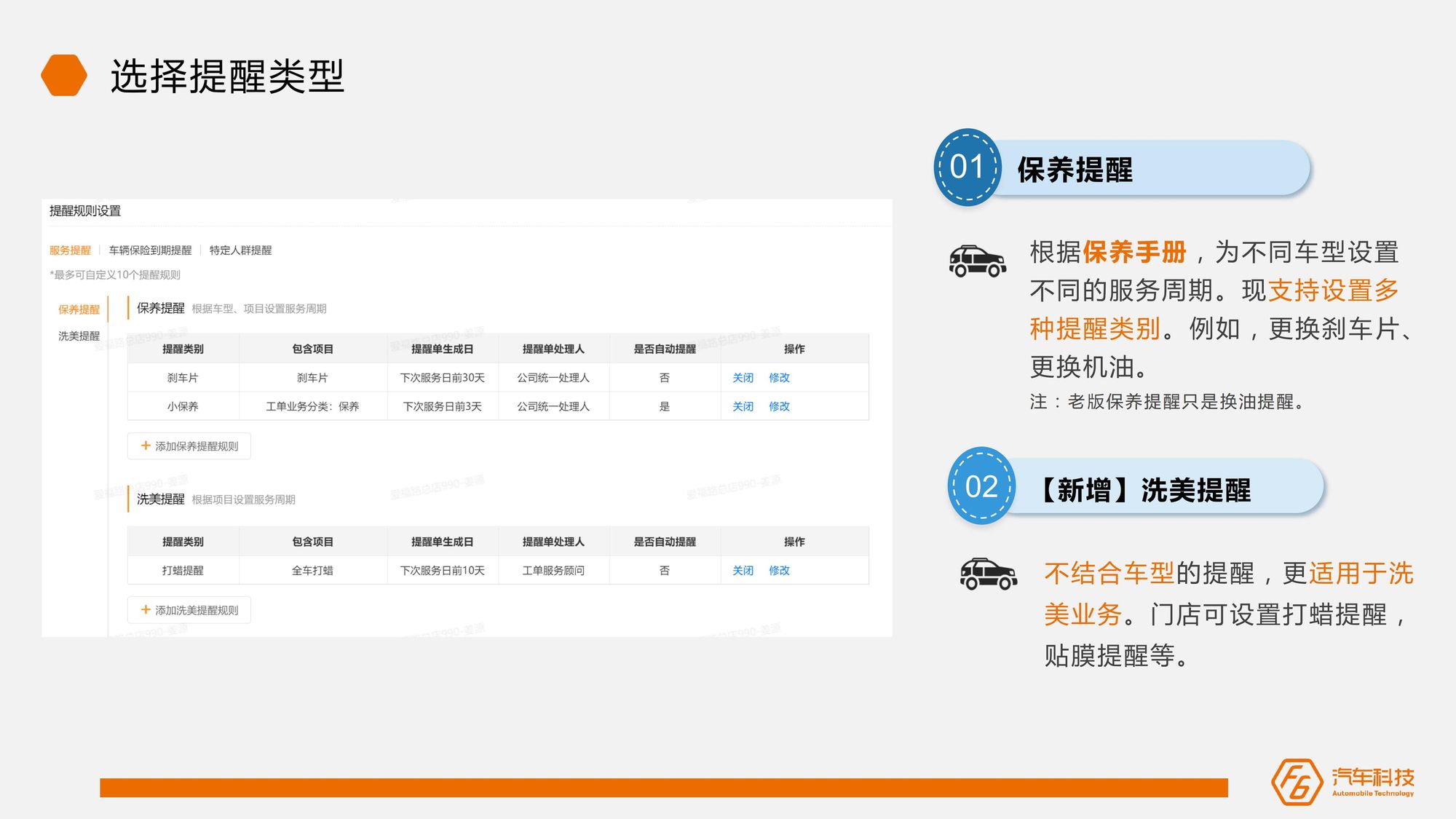Click the 【新增】洗美提醒 heading pill
Screen dimensions: 1456x819
click(1163, 487)
